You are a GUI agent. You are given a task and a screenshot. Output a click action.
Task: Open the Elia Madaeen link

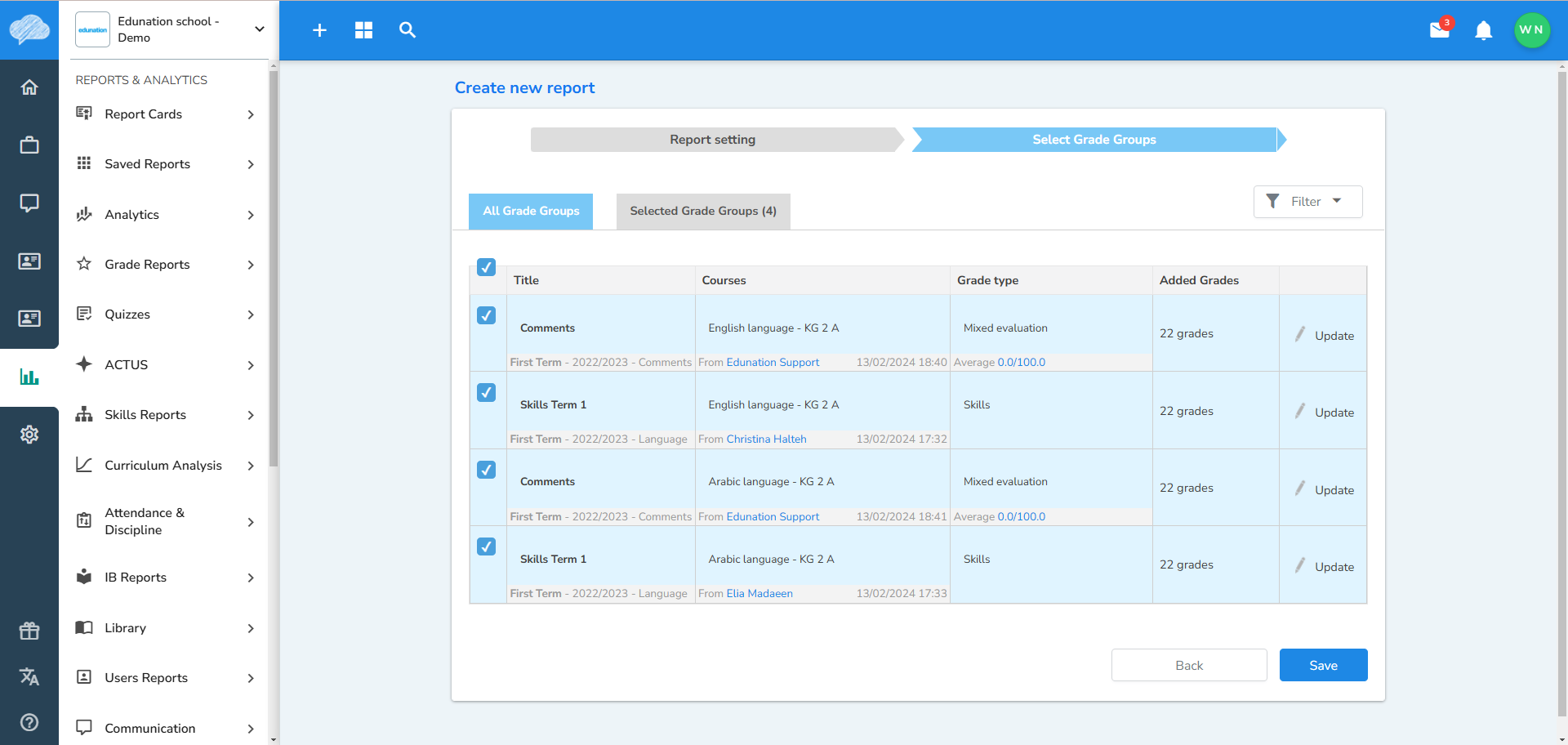point(759,593)
